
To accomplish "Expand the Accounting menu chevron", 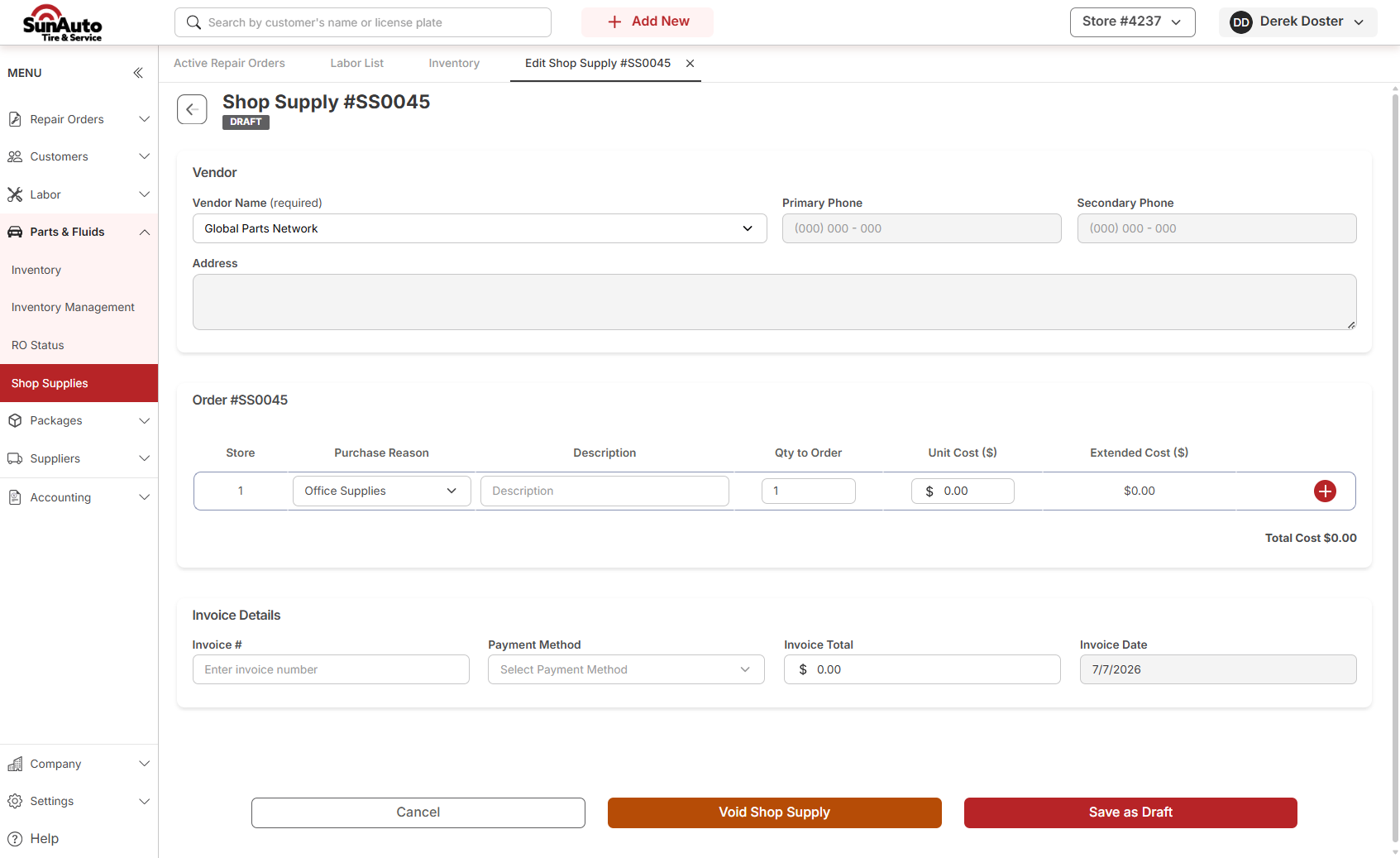I will click(x=145, y=497).
